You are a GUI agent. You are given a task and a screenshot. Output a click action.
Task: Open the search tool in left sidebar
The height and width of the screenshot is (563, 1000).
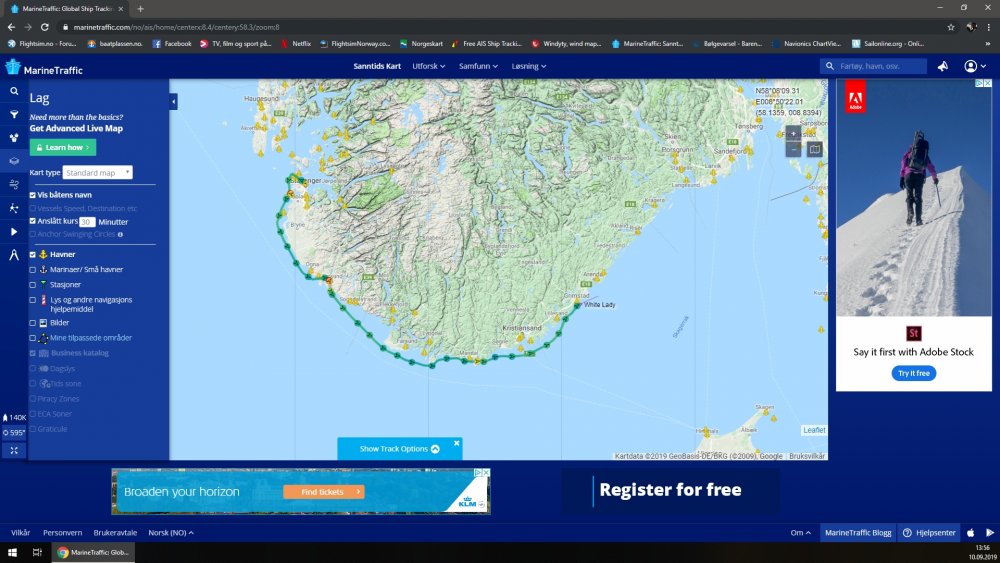coord(13,91)
